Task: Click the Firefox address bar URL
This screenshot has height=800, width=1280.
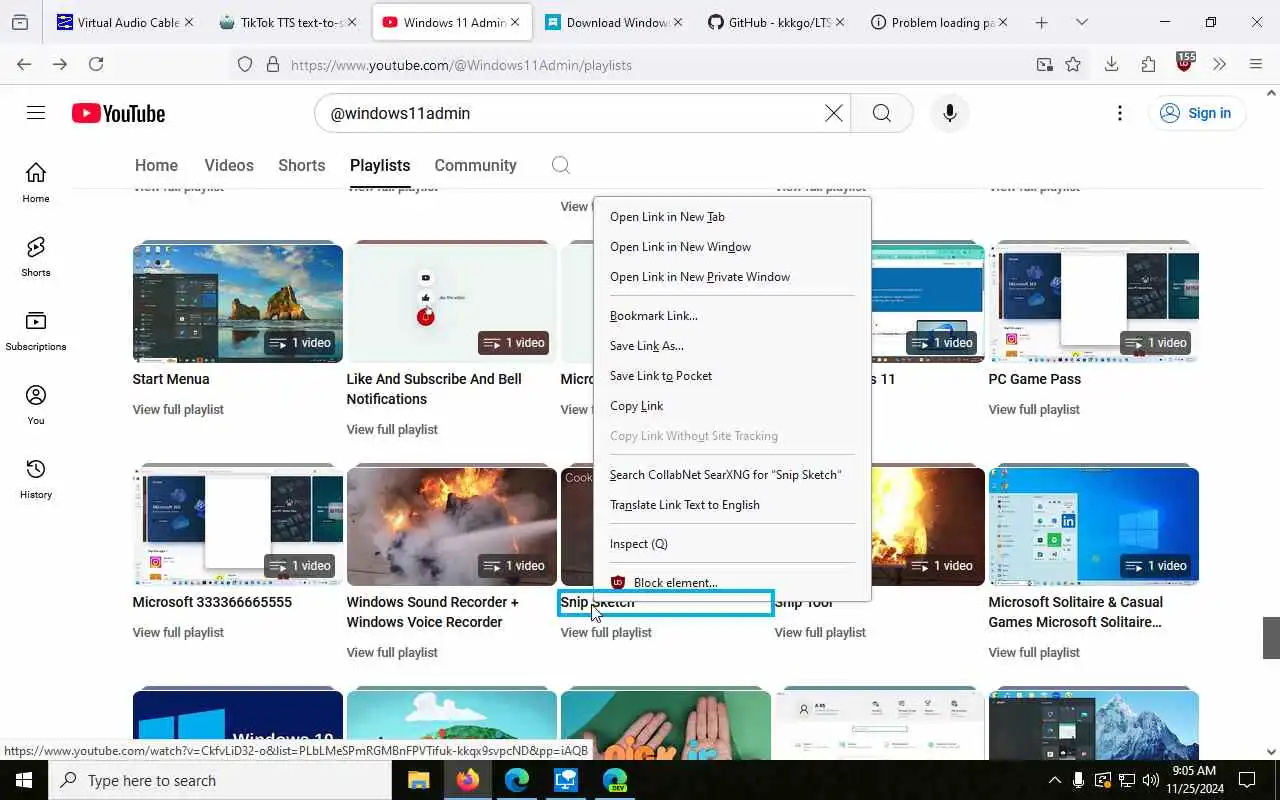Action: [461, 65]
